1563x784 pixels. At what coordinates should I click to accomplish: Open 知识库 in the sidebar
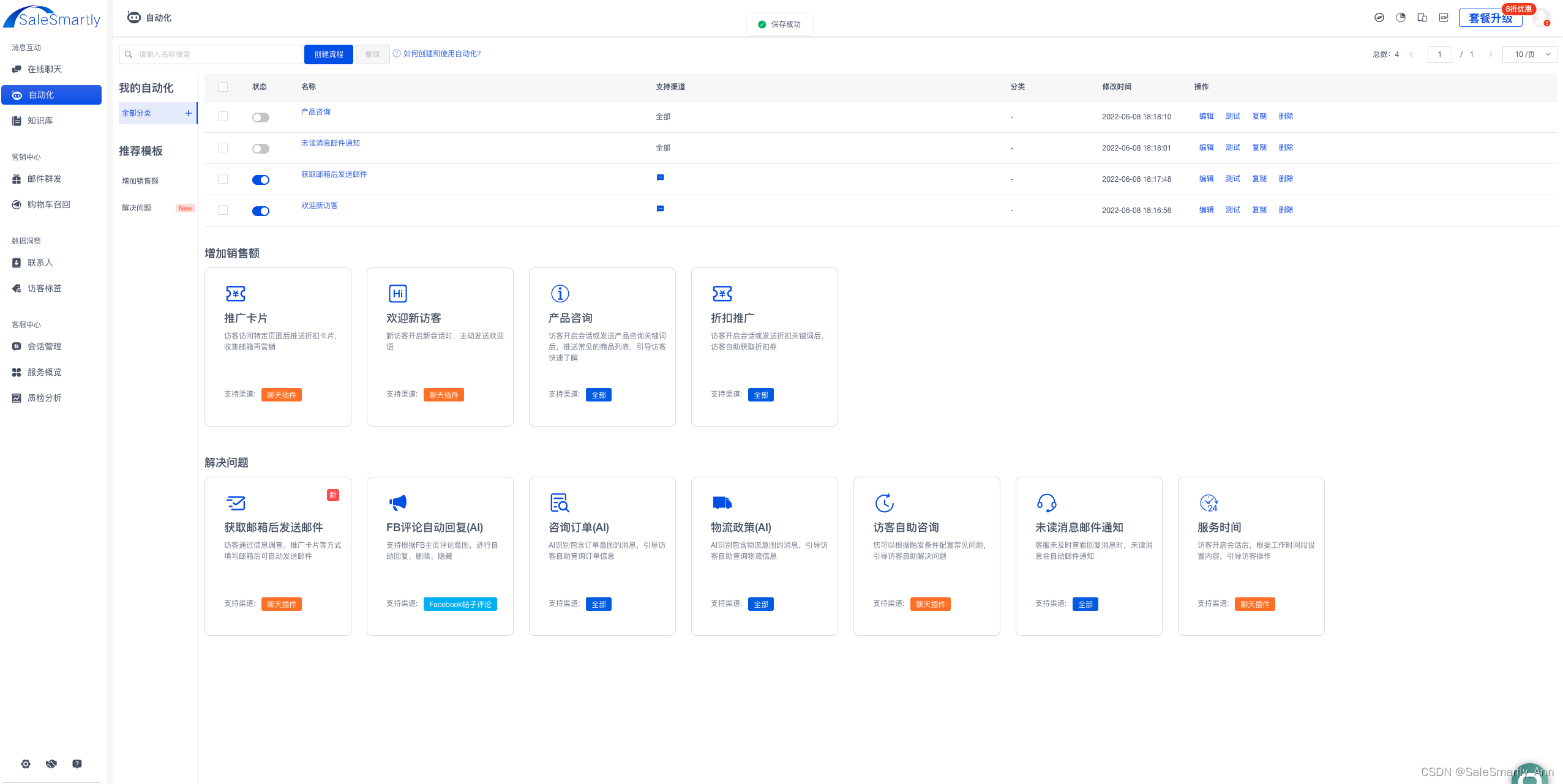pos(51,121)
